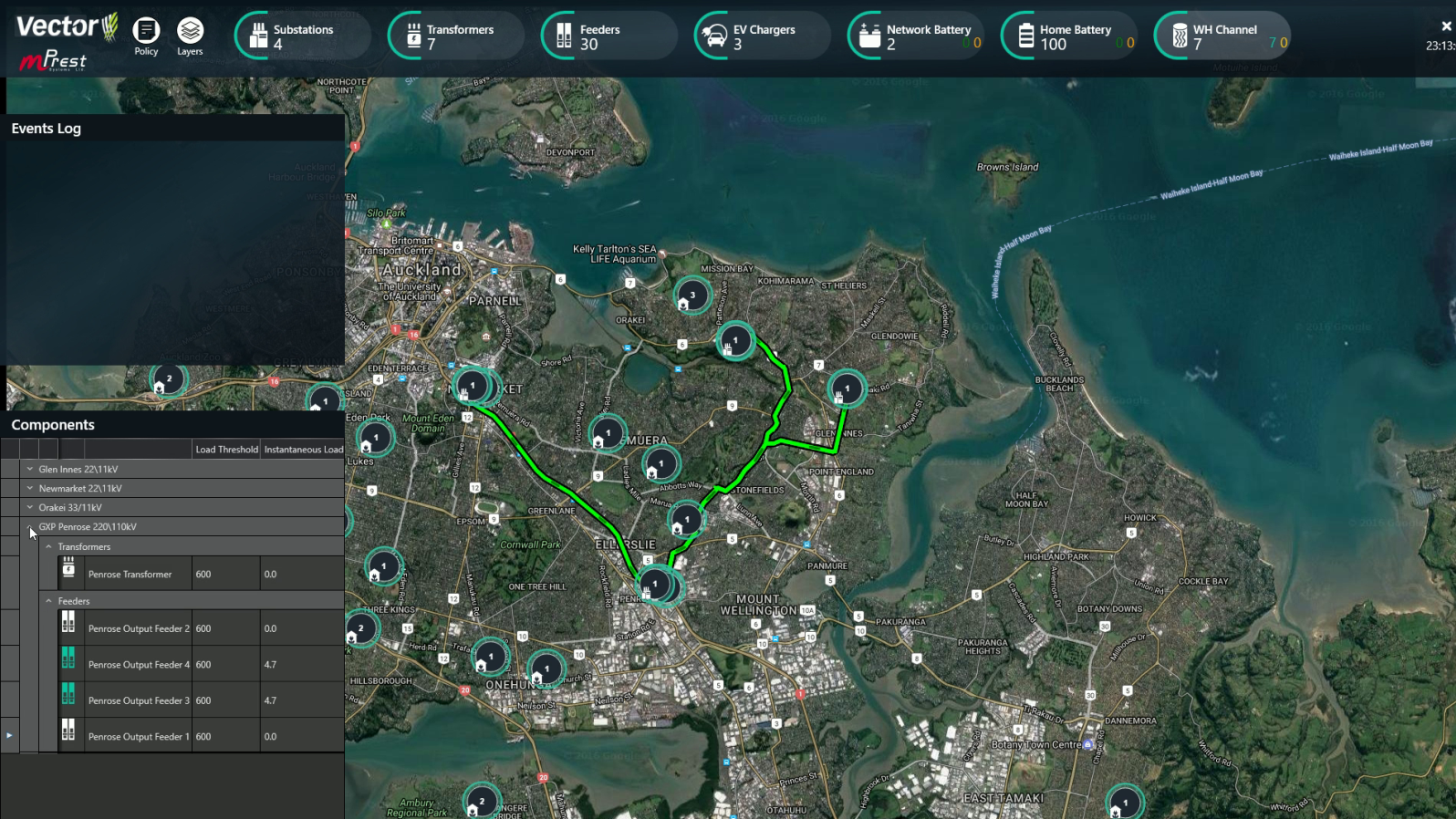
Task: Select the Home Battery counter button
Action: (x=1068, y=36)
